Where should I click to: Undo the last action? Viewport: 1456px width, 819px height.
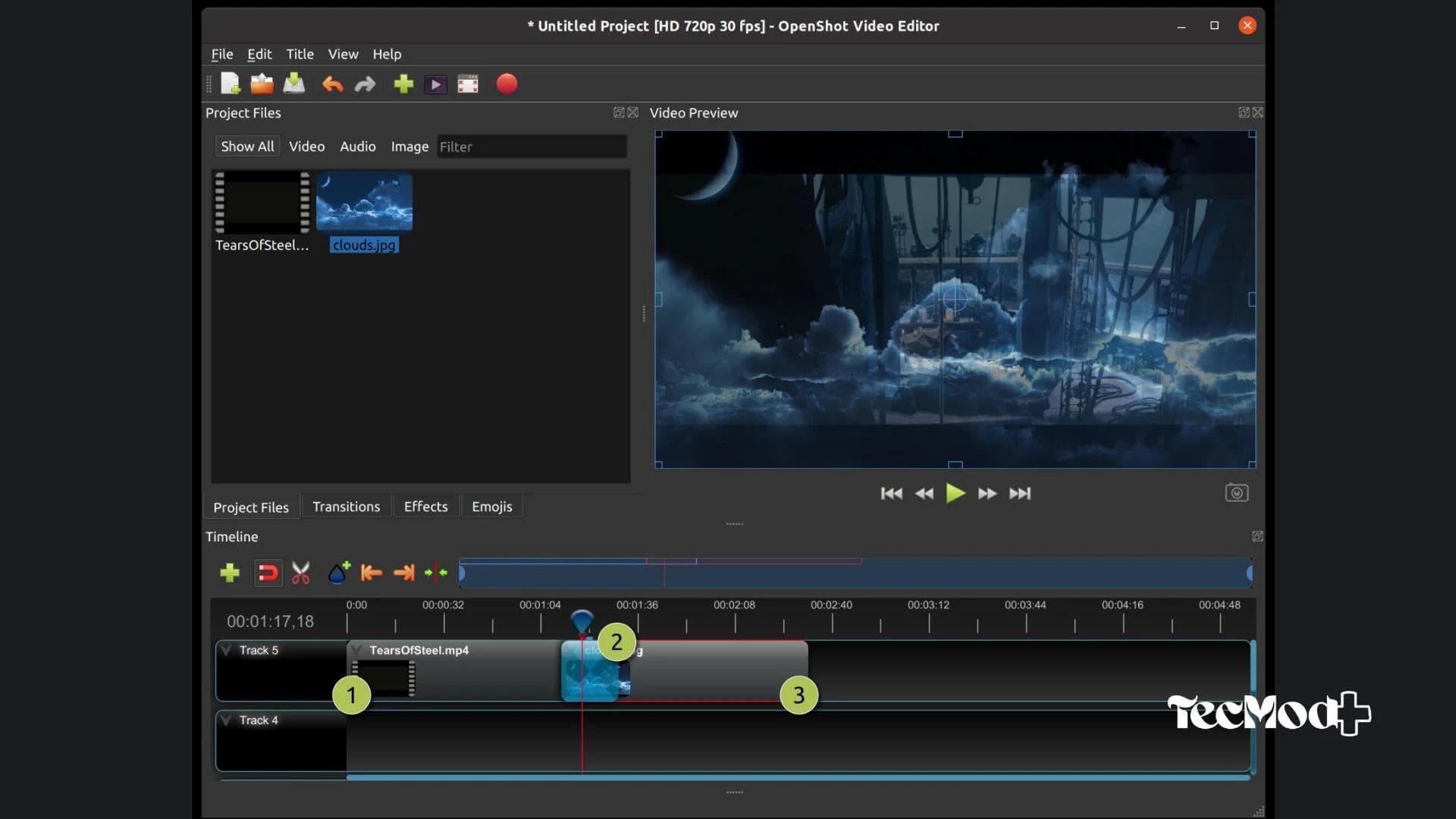[x=332, y=83]
